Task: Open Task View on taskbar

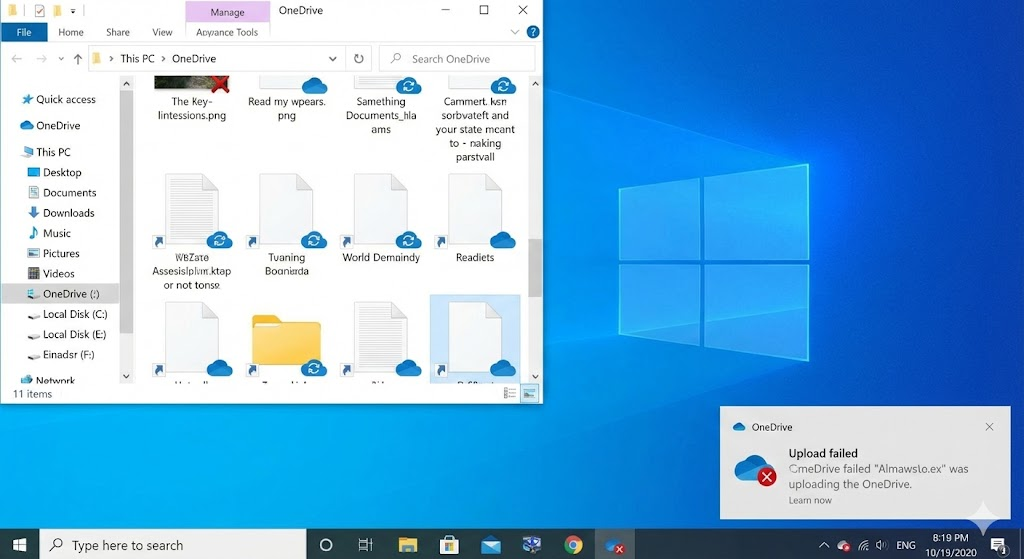Action: click(366, 545)
